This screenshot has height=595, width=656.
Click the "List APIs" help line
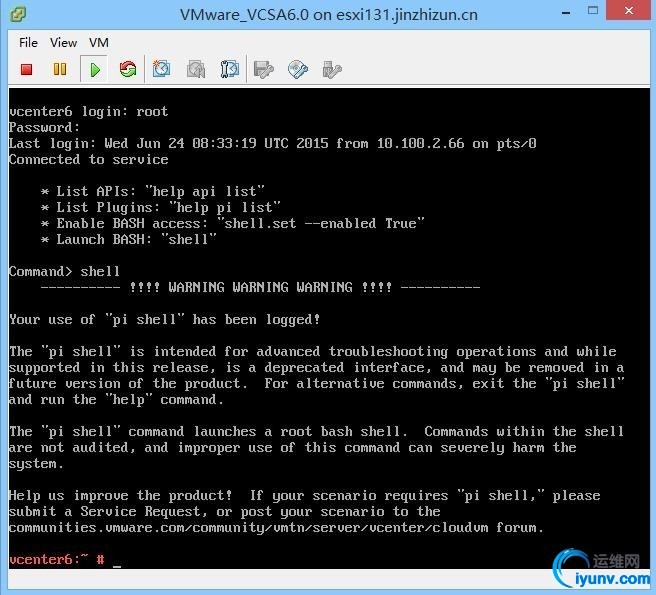[153, 192]
